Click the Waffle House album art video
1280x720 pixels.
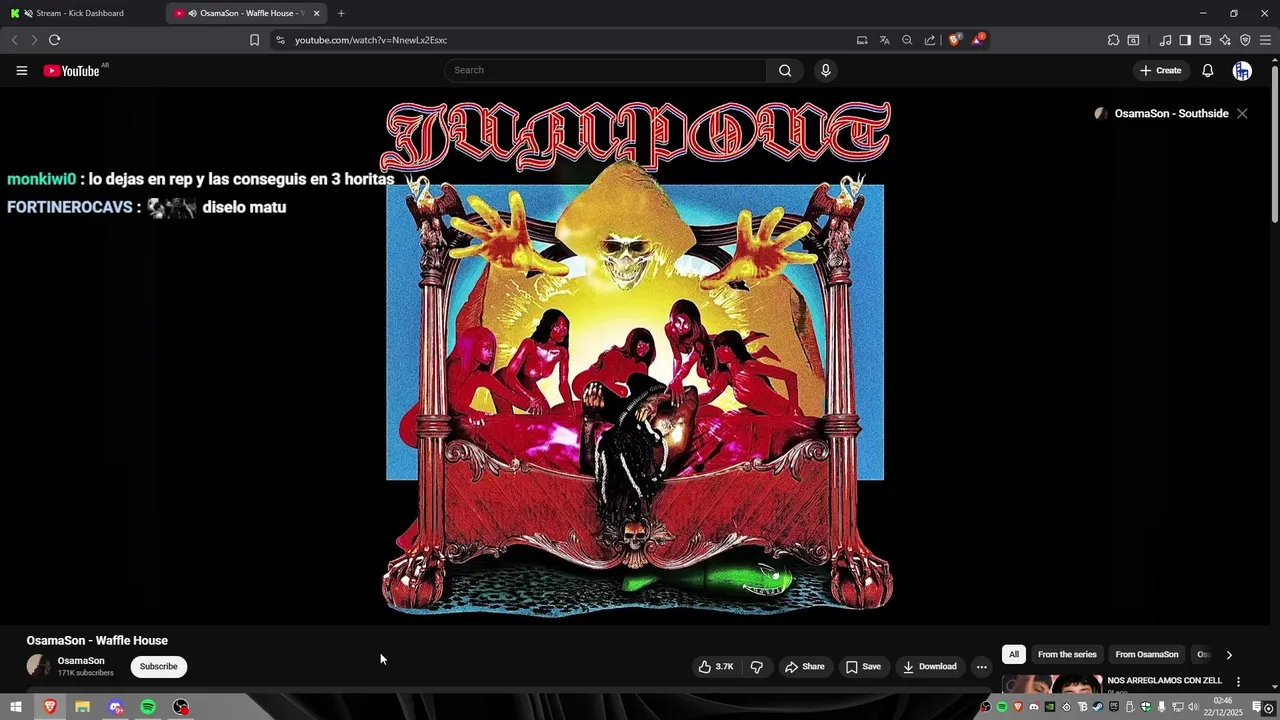click(637, 356)
